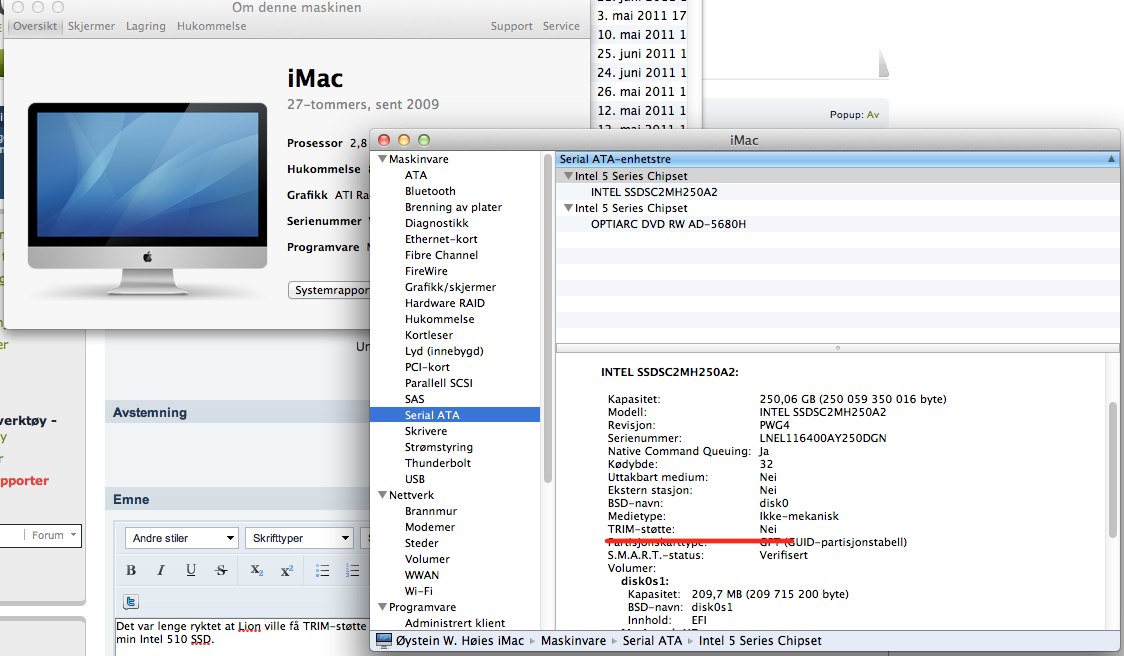Screen dimensions: 1124x656
Task: Select Kortleser in the sidebar
Action: (x=429, y=335)
